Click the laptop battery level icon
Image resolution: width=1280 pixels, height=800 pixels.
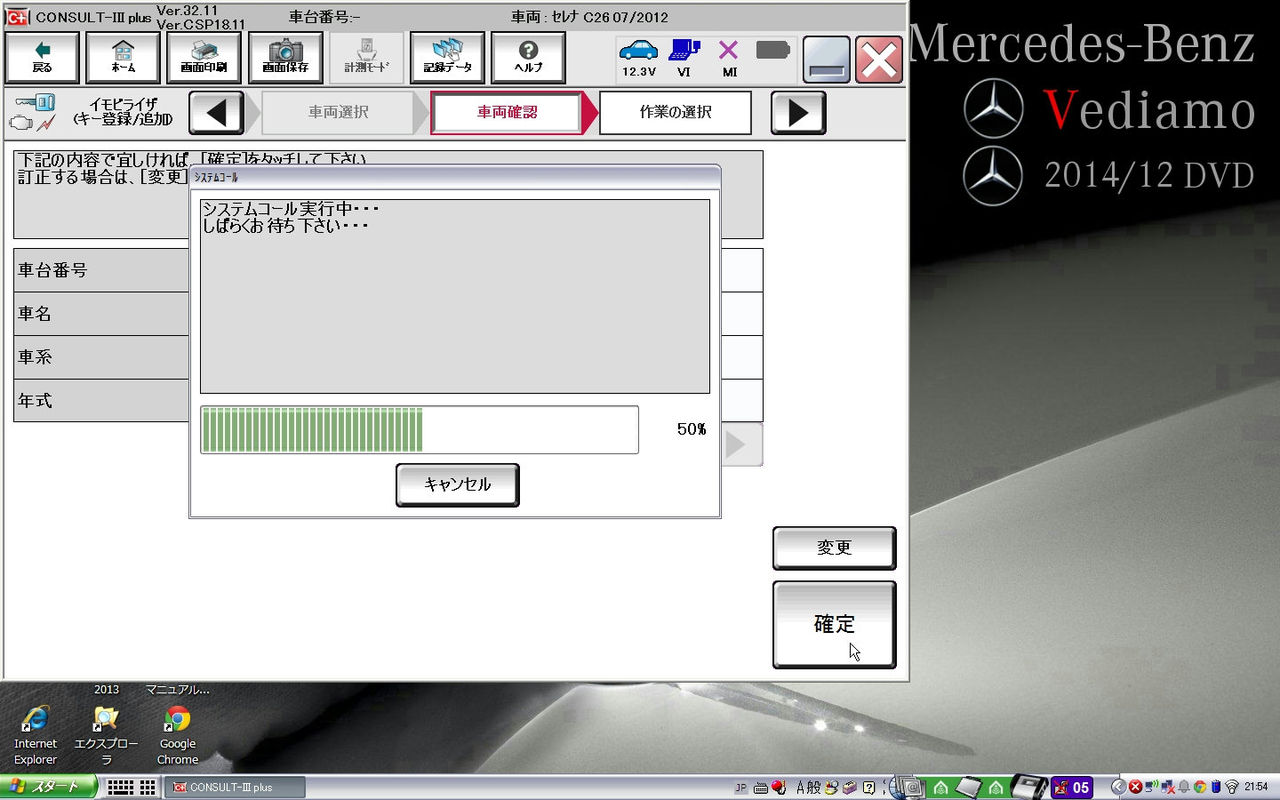773,49
